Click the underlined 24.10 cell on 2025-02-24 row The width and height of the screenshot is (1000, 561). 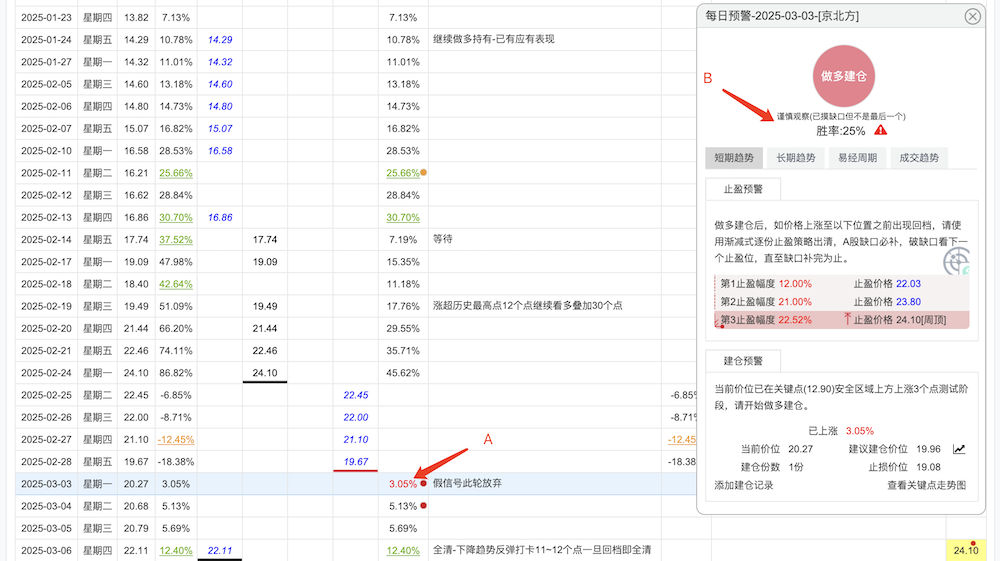265,373
